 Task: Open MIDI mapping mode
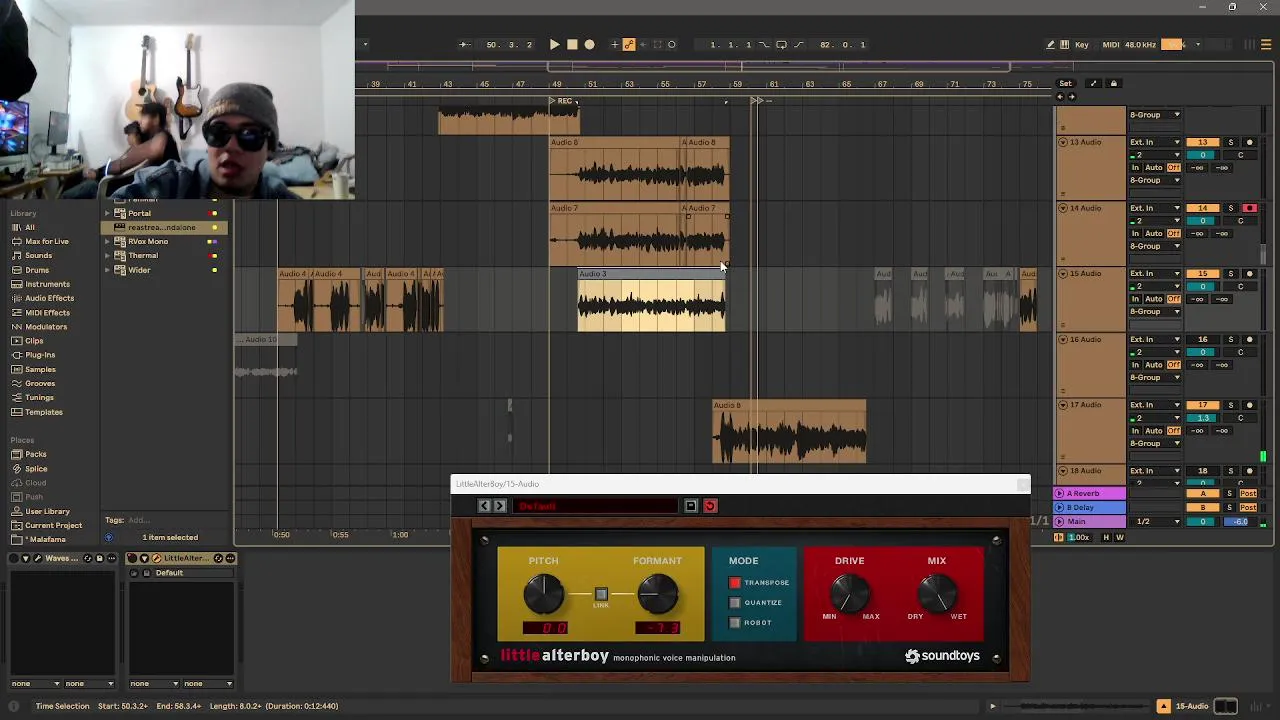tap(1110, 44)
